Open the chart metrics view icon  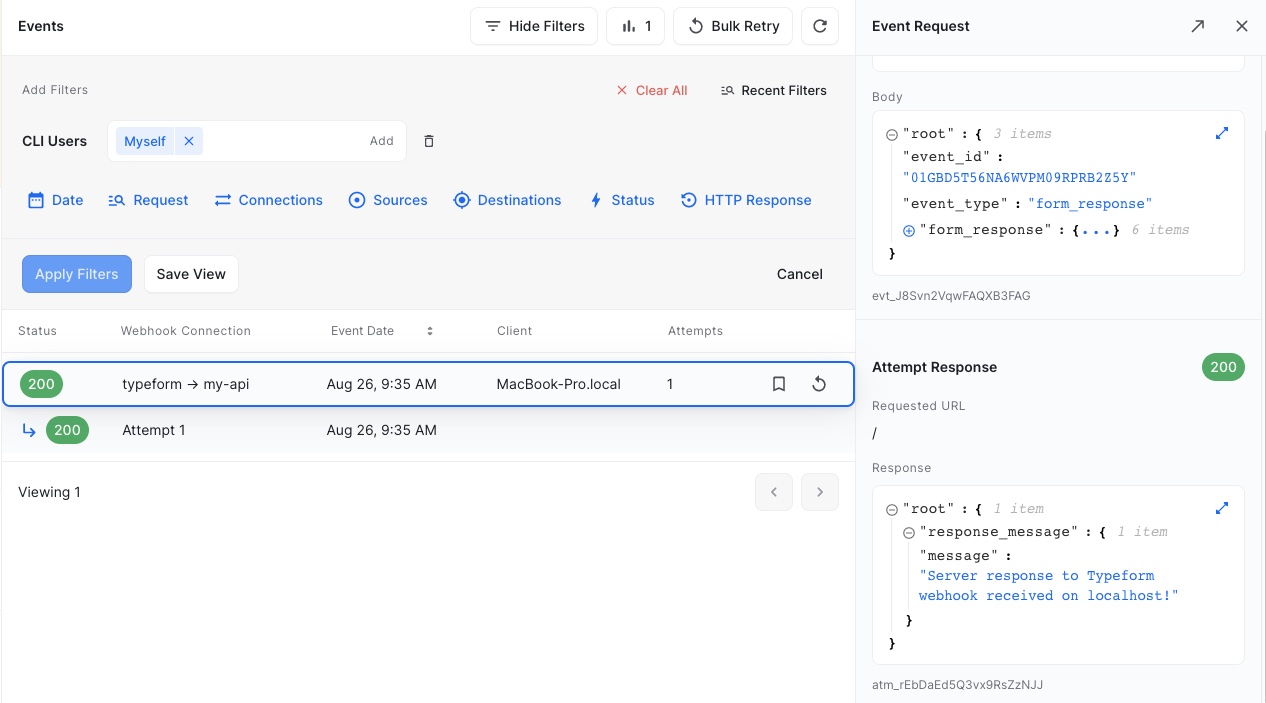coord(635,26)
